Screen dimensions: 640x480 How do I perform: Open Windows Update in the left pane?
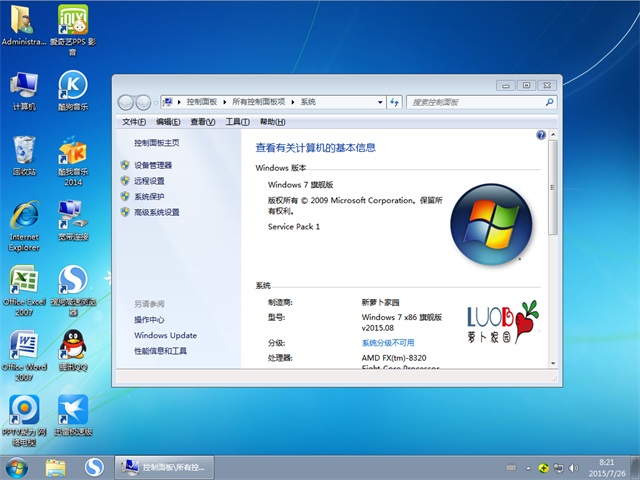(x=165, y=336)
